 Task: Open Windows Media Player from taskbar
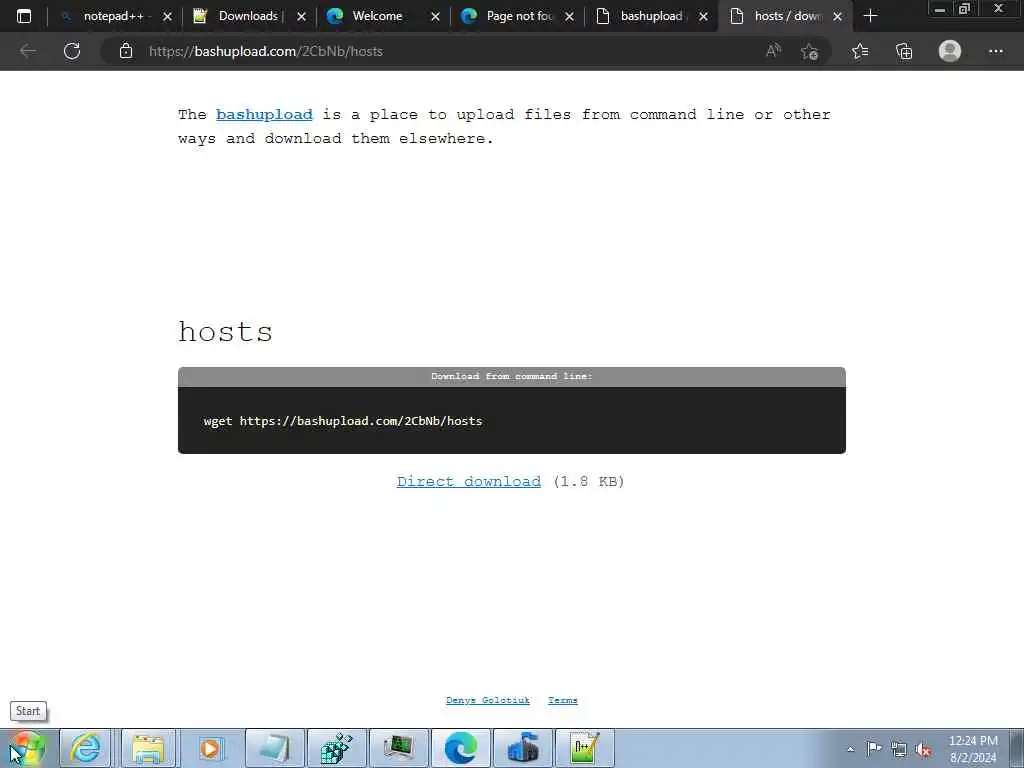(210, 748)
